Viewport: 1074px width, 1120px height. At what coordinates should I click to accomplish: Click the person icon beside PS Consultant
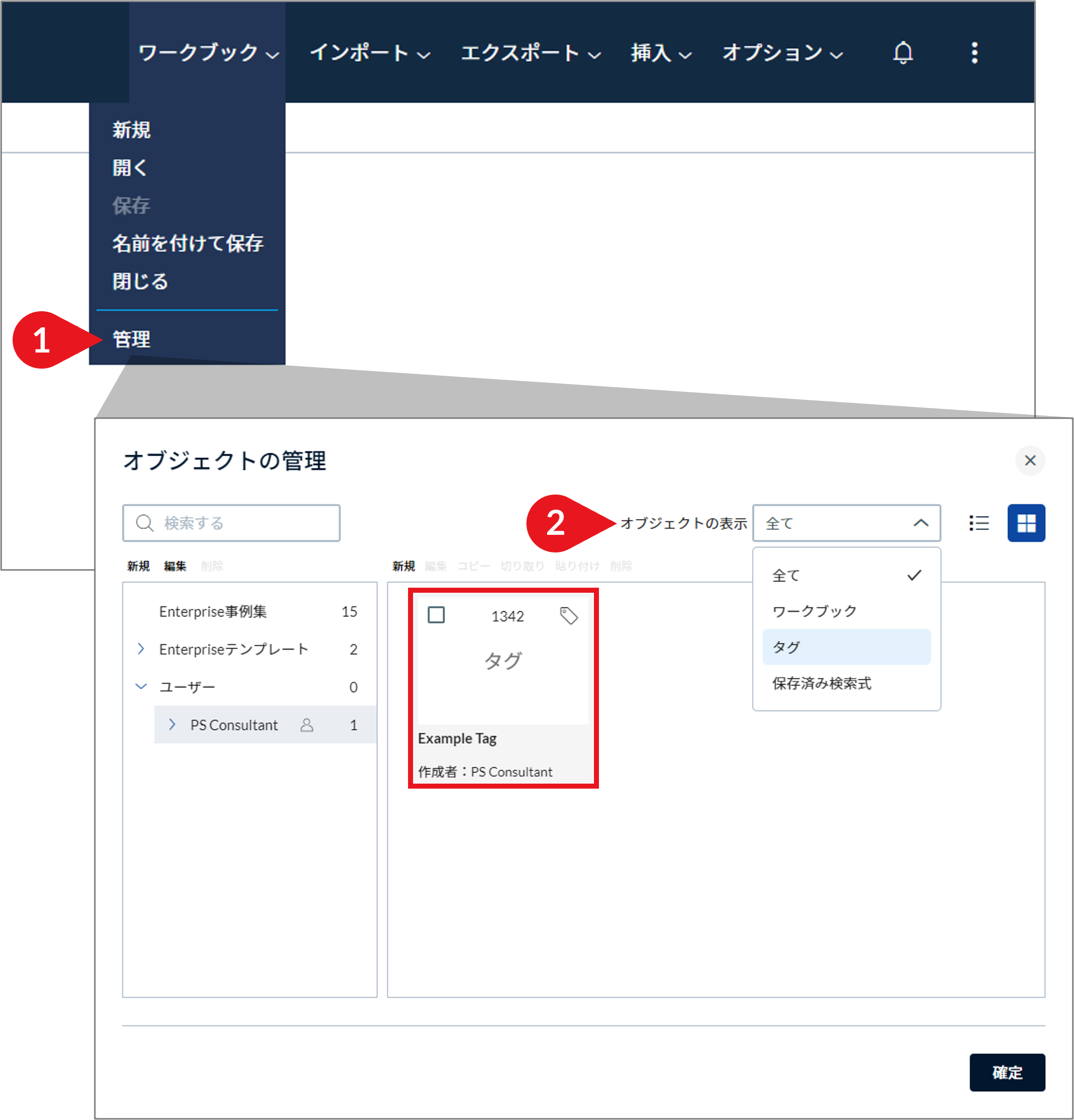point(307,725)
